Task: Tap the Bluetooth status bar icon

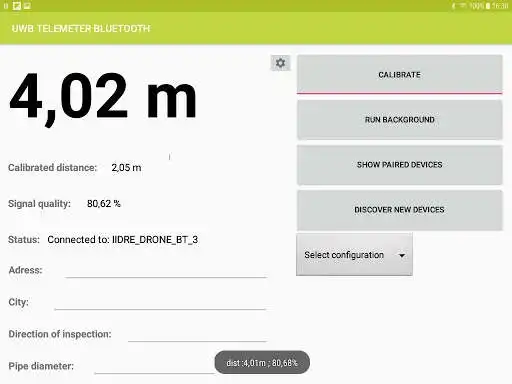Action: pyautogui.click(x=453, y=6)
